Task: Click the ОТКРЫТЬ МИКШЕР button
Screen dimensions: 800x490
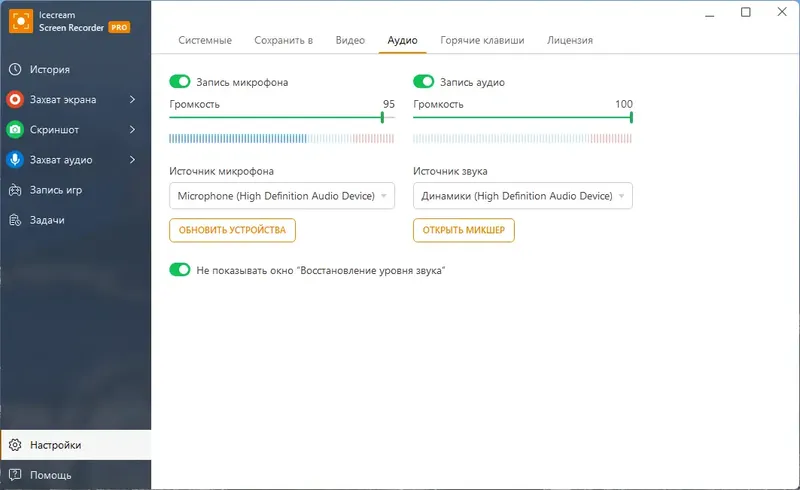Action: tap(464, 230)
